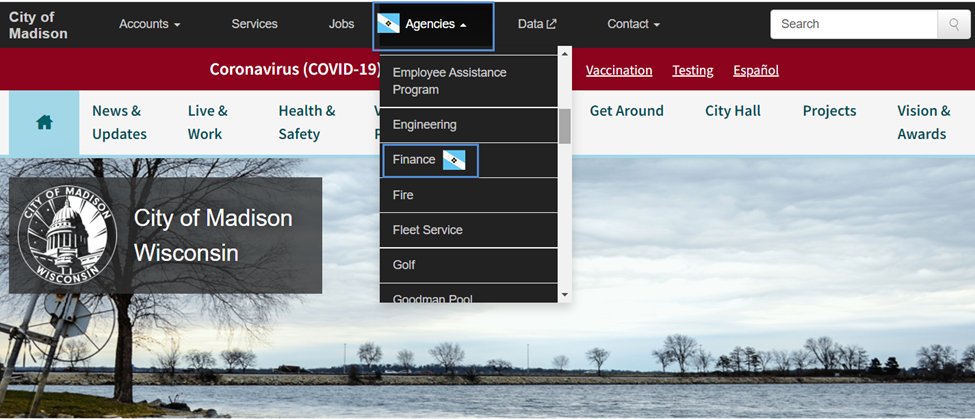
Task: Select Golf in the Agencies list
Action: 468,265
